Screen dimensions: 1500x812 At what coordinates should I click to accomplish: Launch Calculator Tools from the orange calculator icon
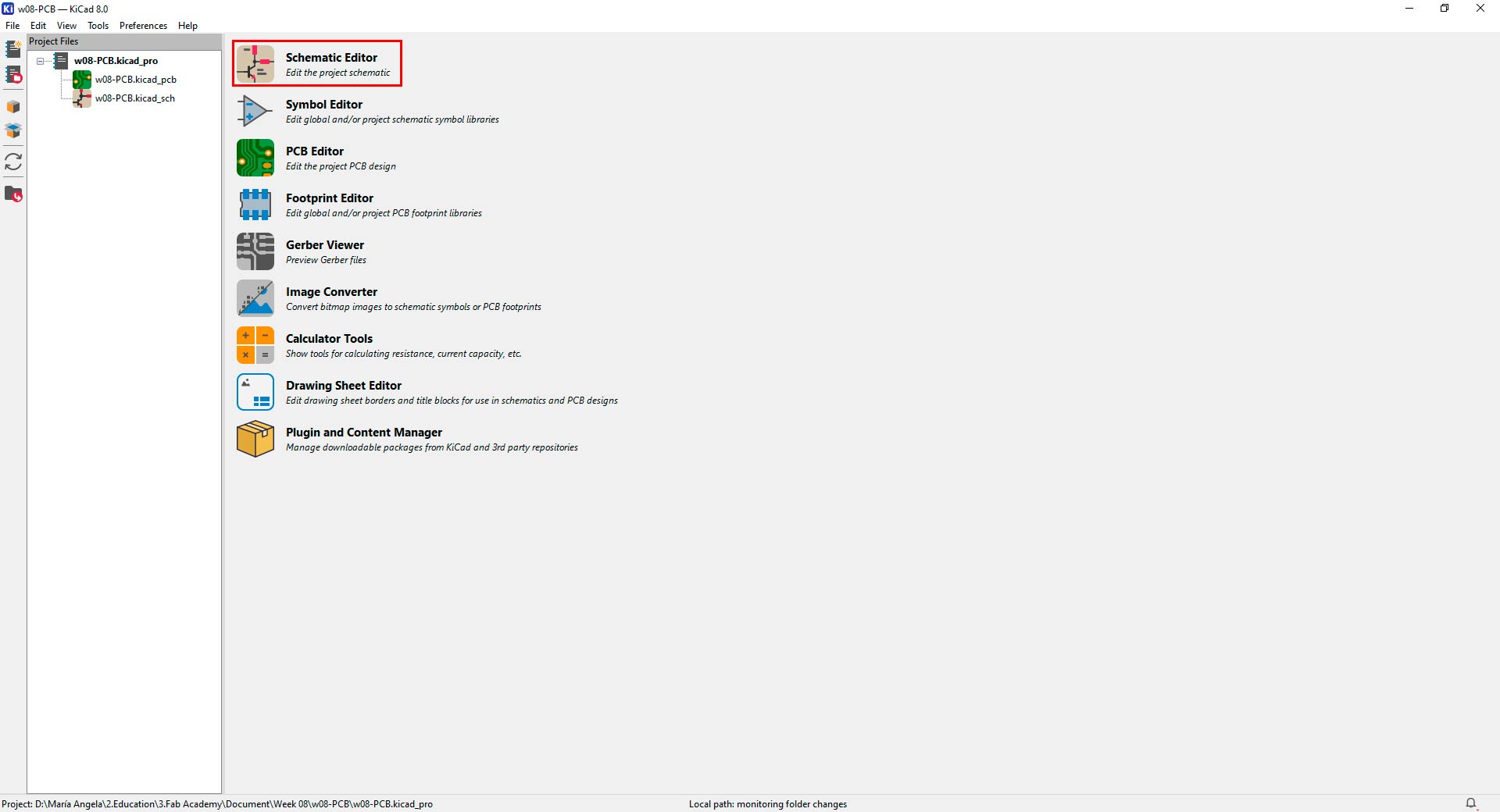pyautogui.click(x=255, y=345)
